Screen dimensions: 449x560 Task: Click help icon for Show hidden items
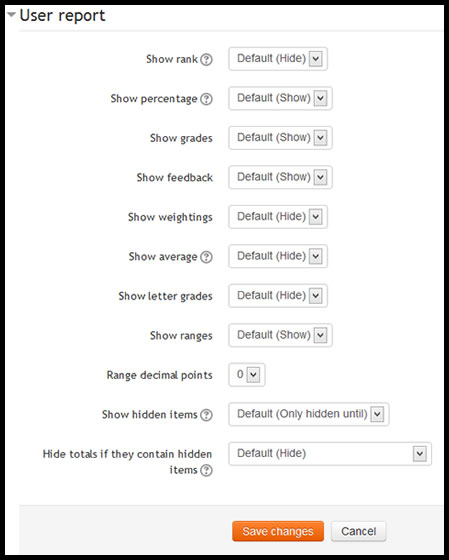(206, 415)
